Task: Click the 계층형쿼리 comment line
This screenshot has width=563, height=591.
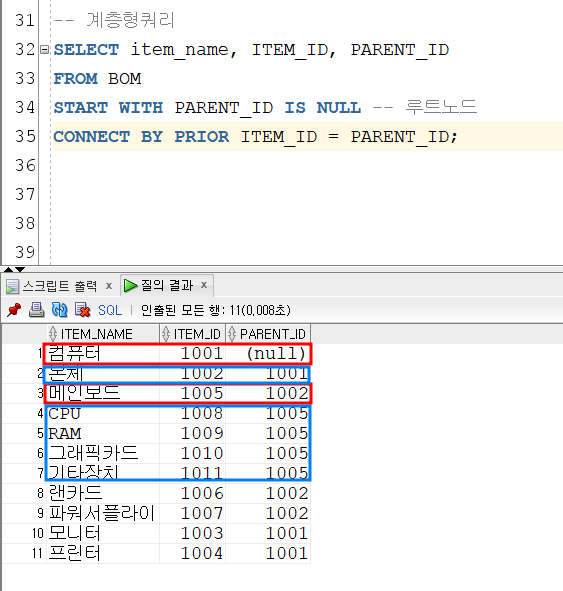Action: 113,20
